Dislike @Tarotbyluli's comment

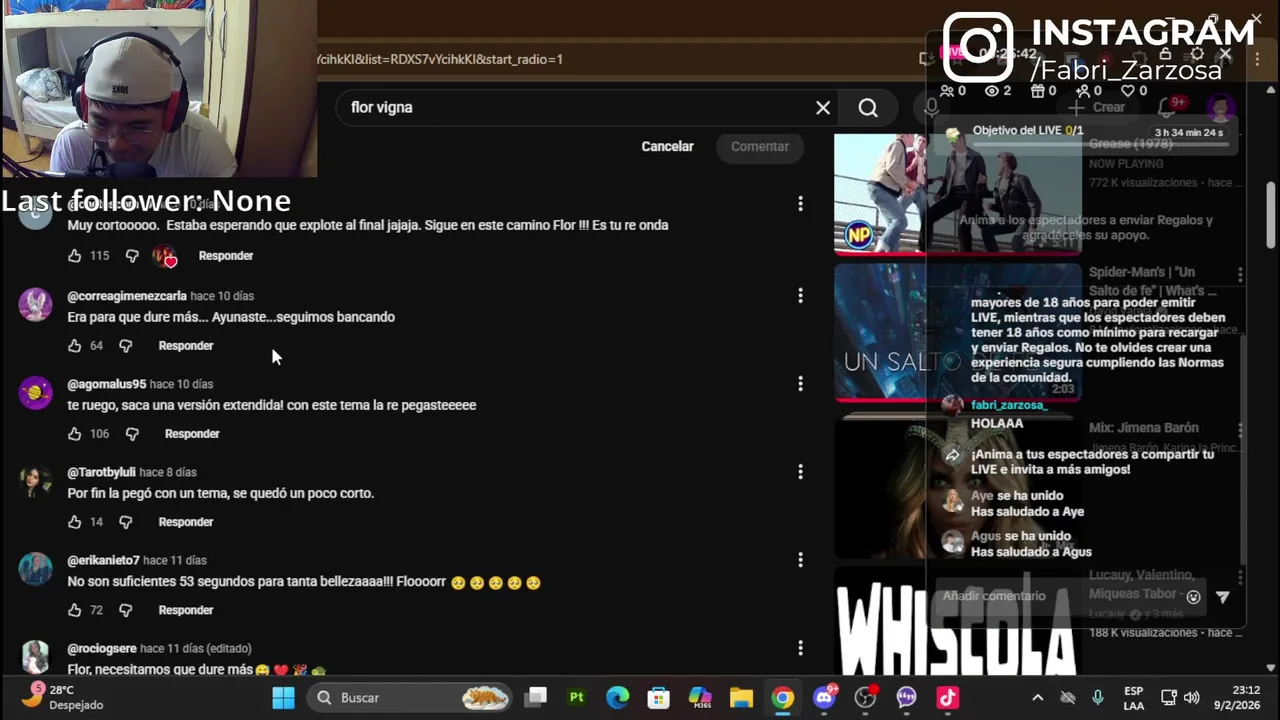click(x=126, y=522)
